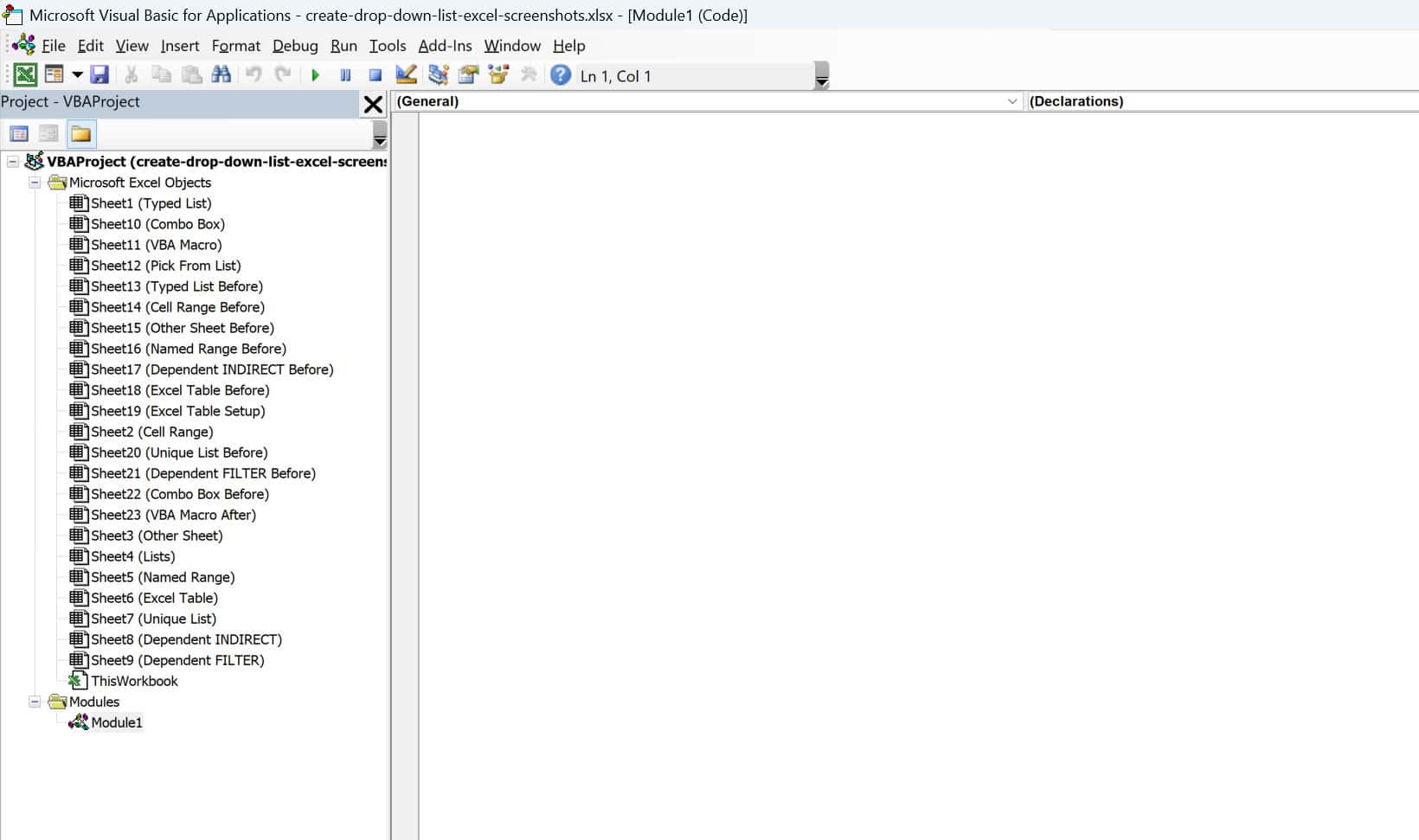Open Project Explorer toolbar icon
This screenshot has height=840, width=1419.
pos(438,75)
